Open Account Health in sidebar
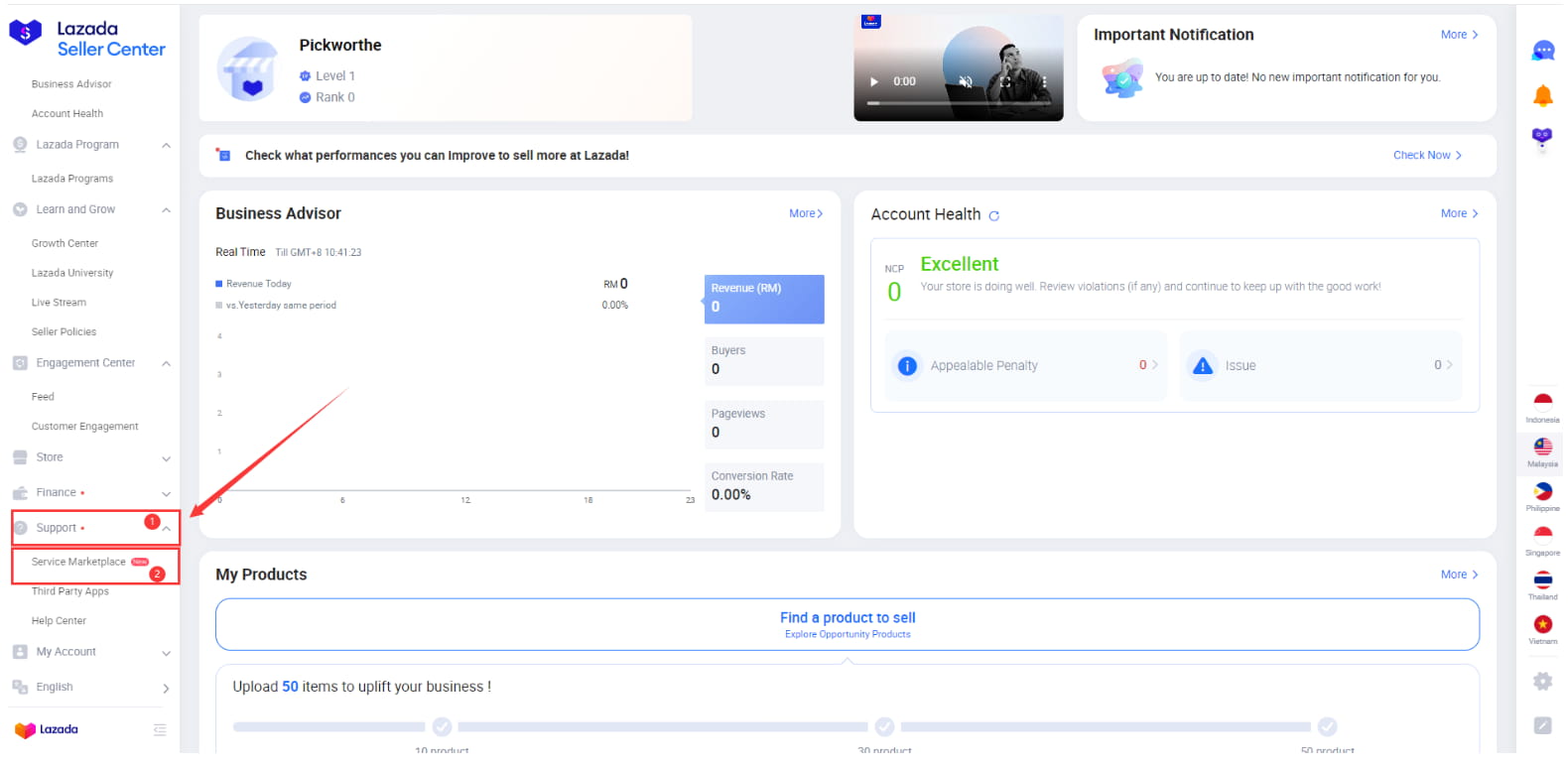The height and width of the screenshot is (769, 1568). (x=67, y=114)
